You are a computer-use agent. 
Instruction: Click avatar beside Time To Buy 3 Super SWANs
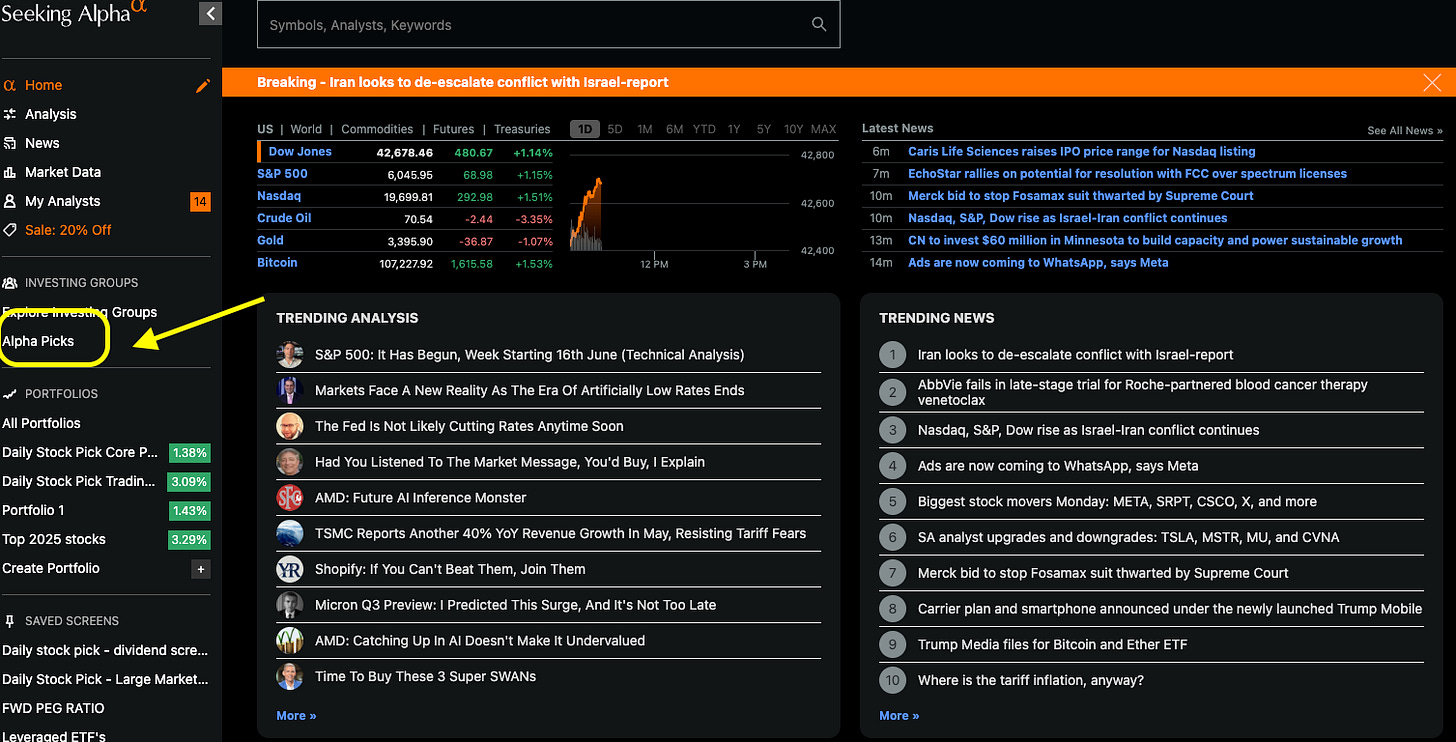290,676
